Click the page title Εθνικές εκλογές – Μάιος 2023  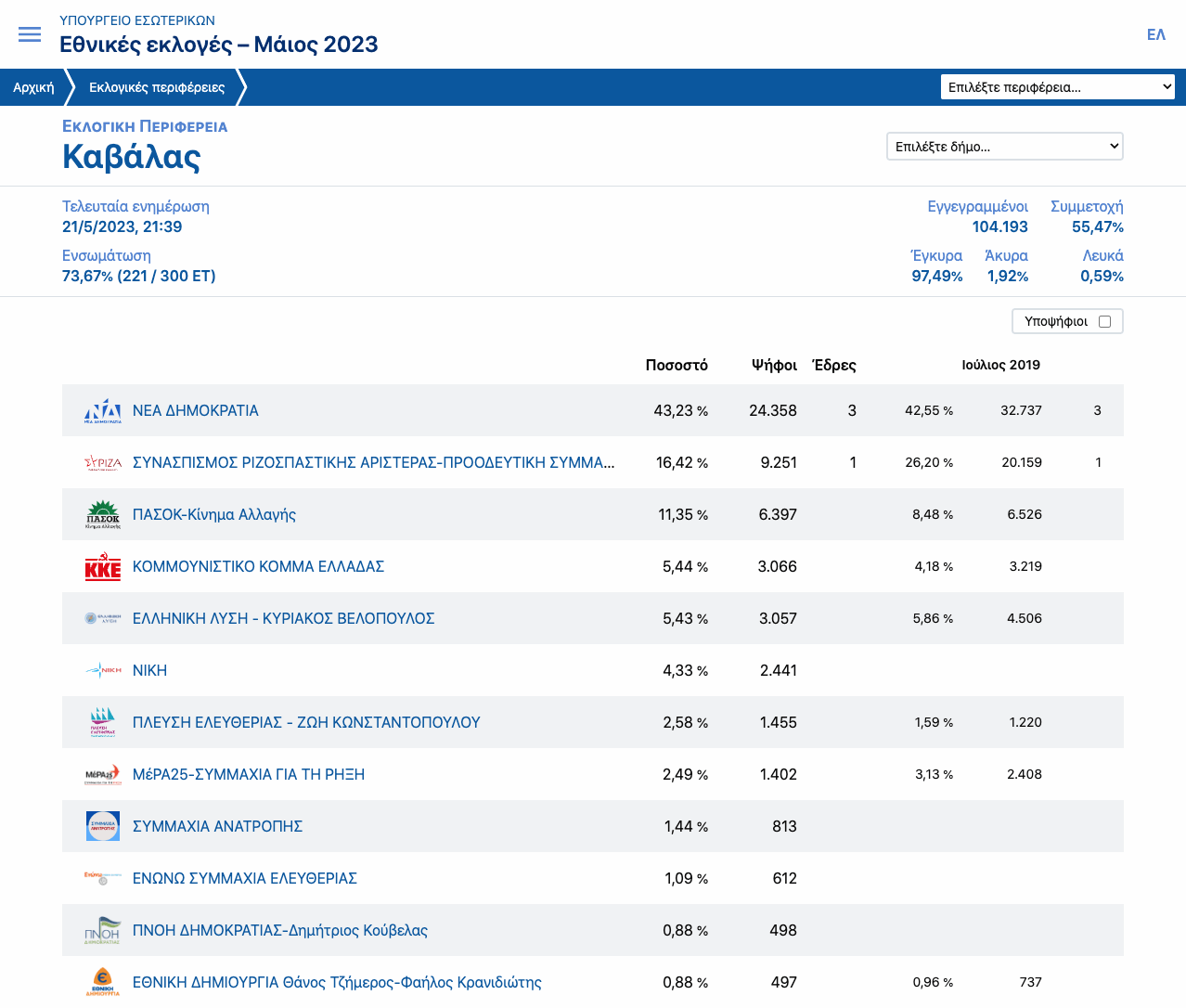pyautogui.click(x=219, y=45)
